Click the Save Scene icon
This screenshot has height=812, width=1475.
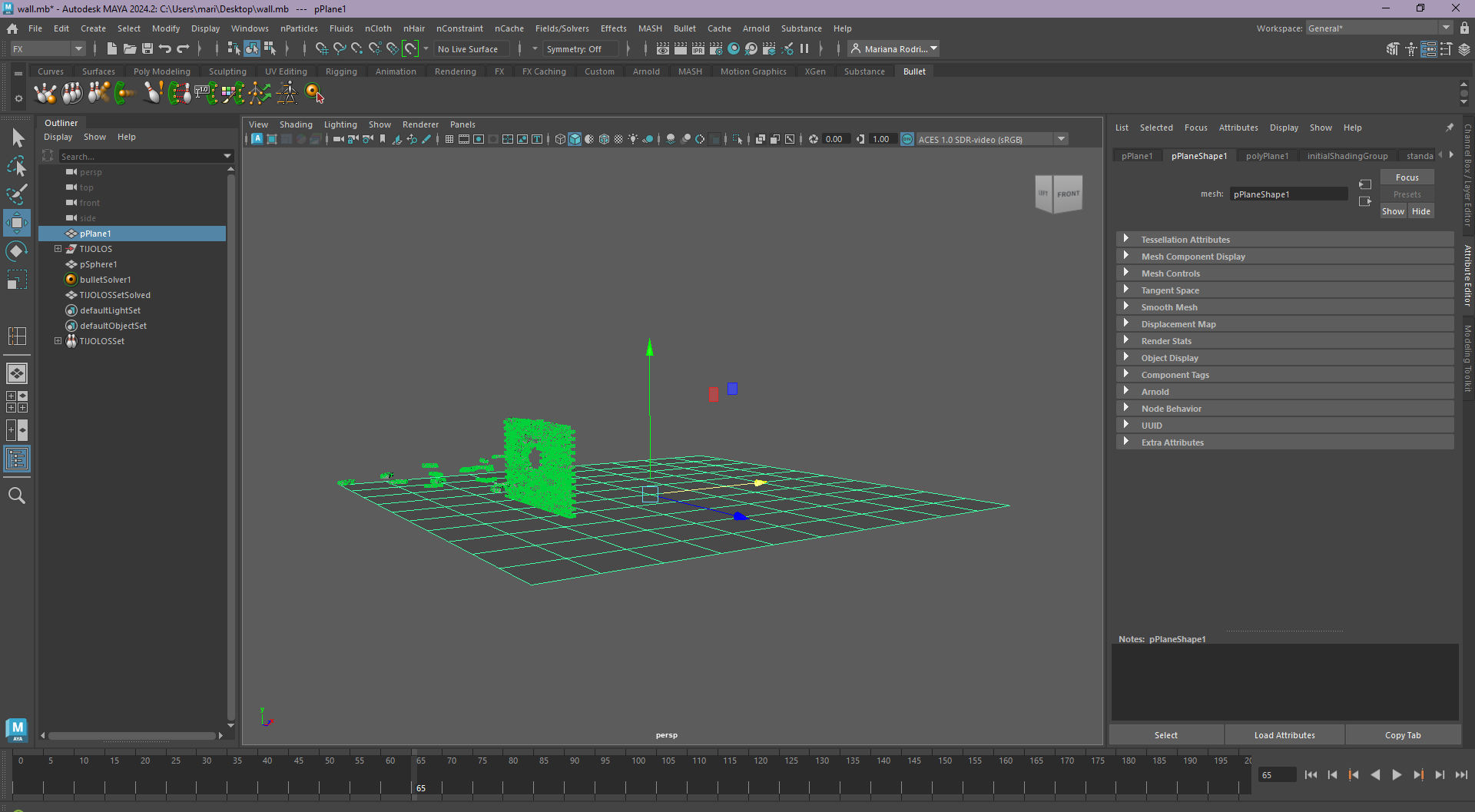tap(147, 48)
